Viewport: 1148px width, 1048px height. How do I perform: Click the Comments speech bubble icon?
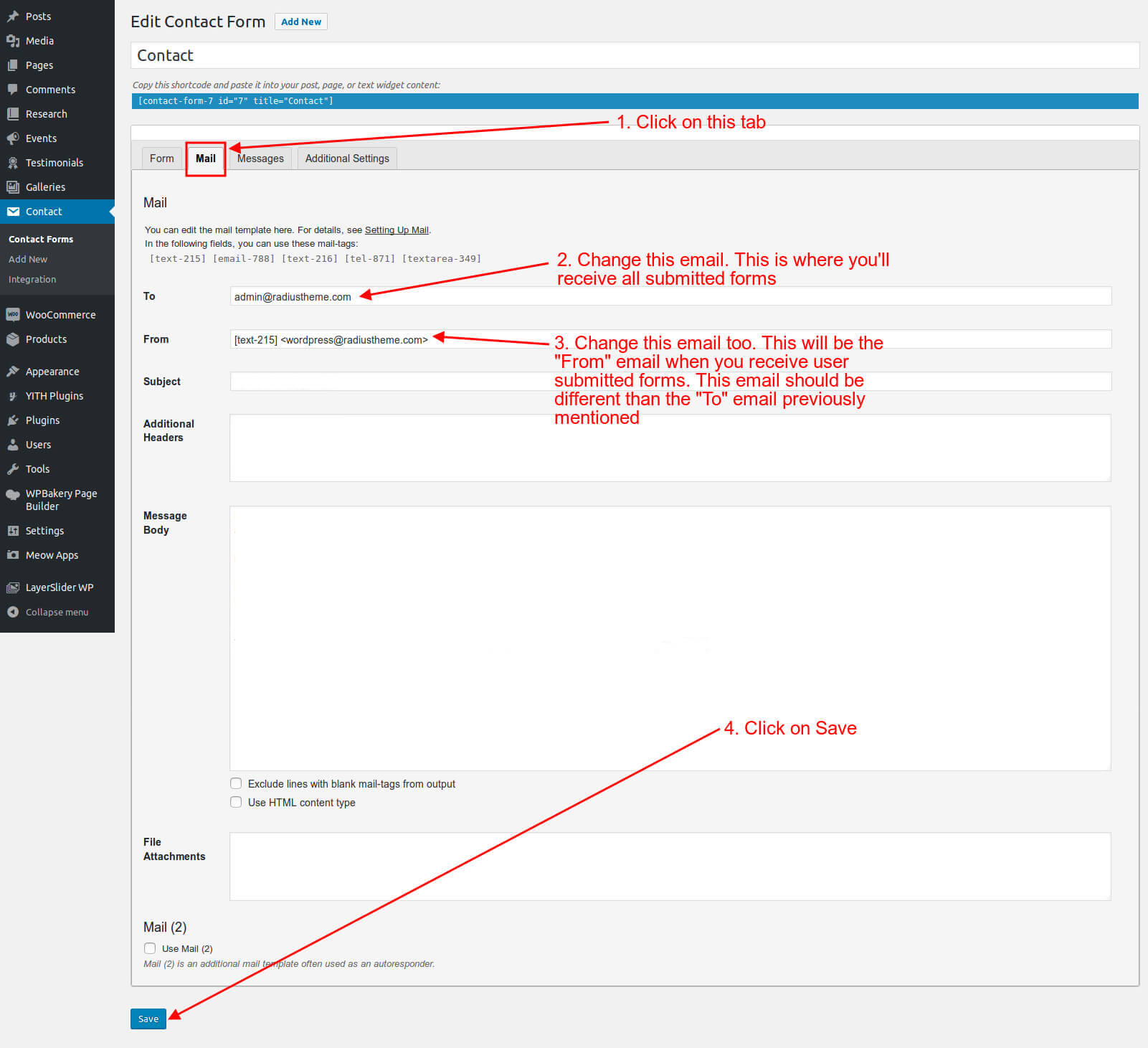click(x=13, y=90)
